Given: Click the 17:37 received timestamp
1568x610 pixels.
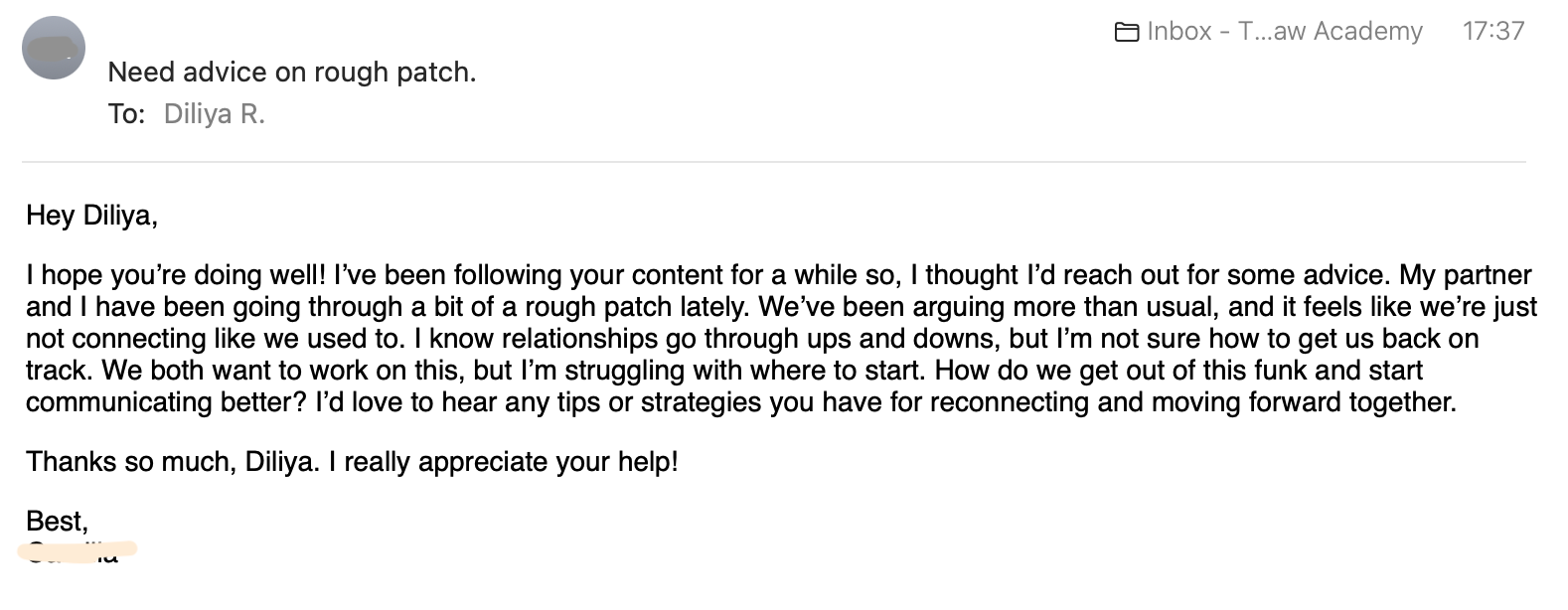Looking at the screenshot, I should pos(1492,32).
